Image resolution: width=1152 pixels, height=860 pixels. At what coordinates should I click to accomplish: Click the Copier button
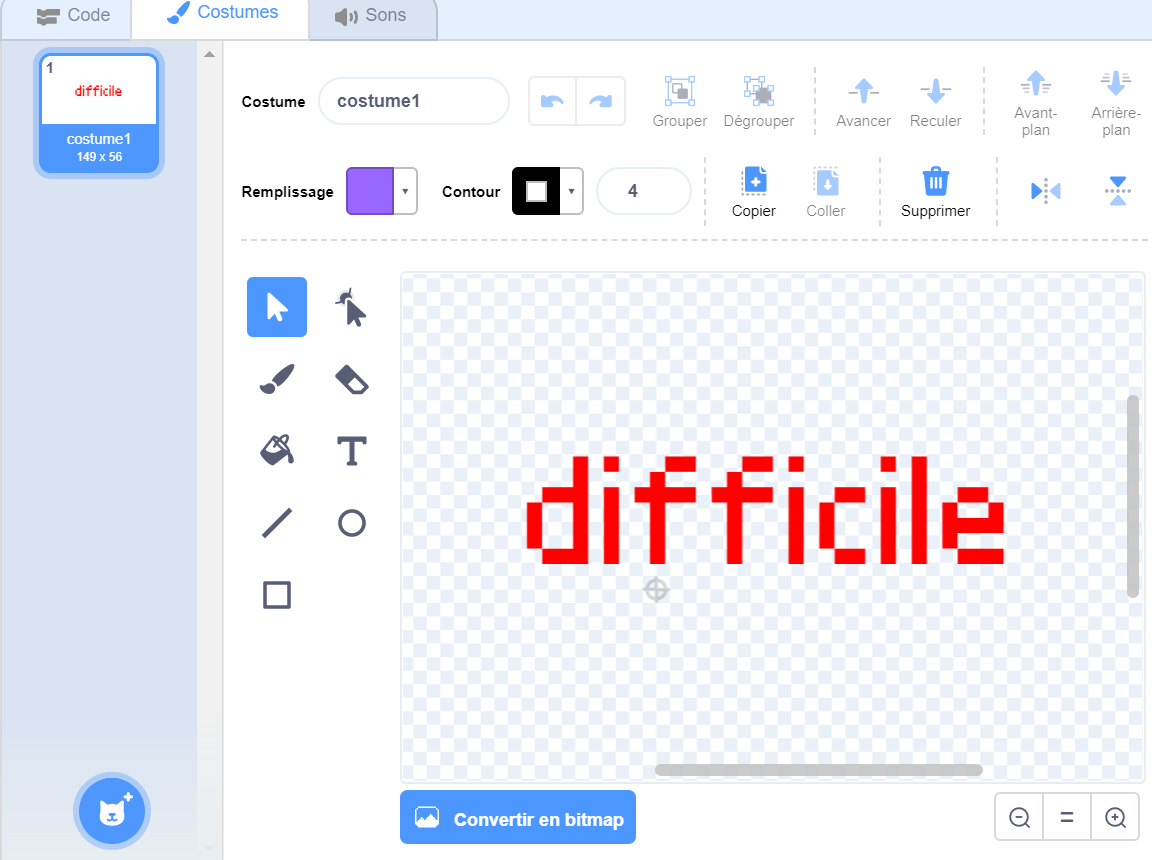click(x=754, y=191)
